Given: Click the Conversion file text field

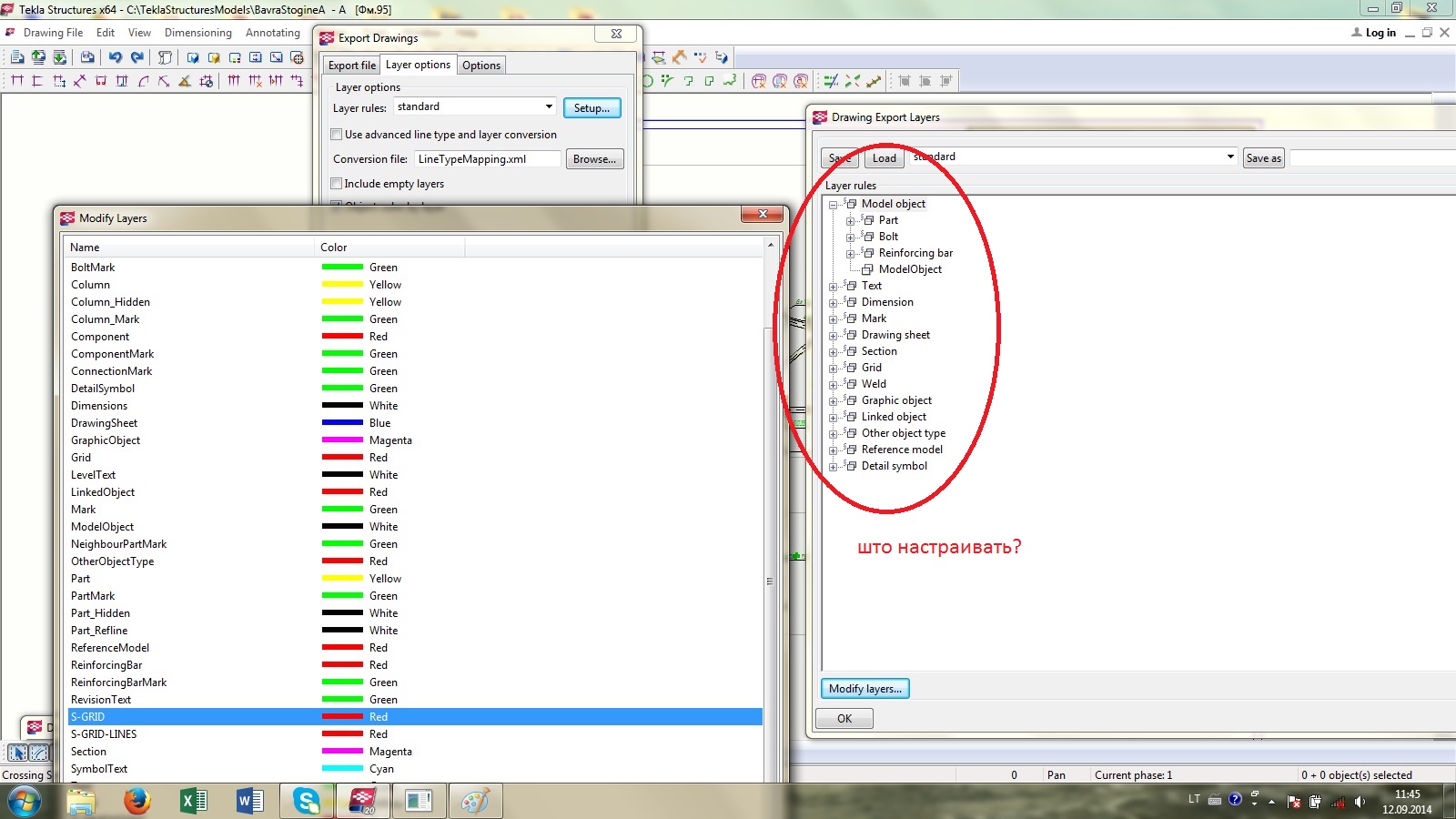Looking at the screenshot, I should (x=487, y=159).
